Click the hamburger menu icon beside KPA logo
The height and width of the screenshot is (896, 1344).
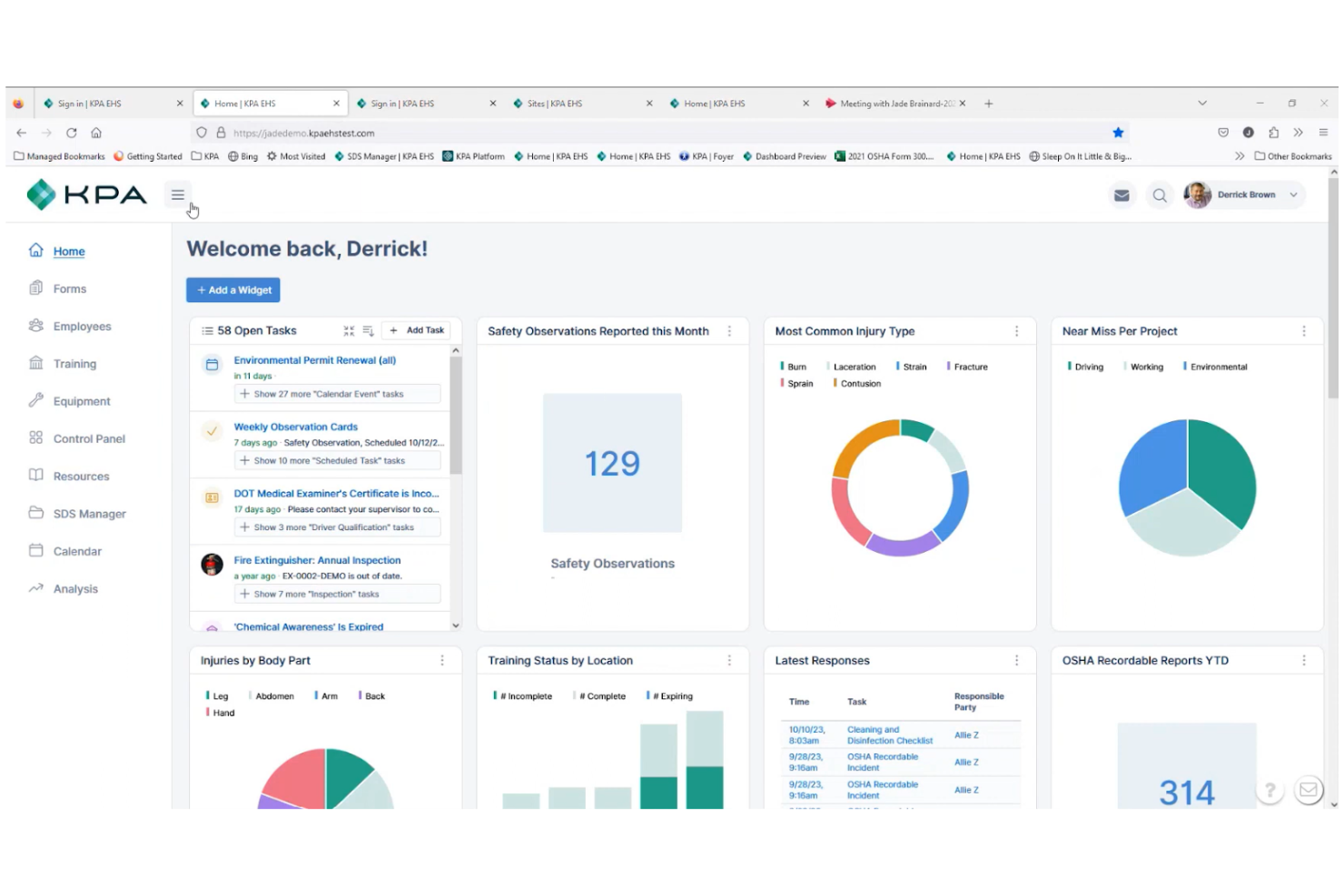pyautogui.click(x=178, y=195)
